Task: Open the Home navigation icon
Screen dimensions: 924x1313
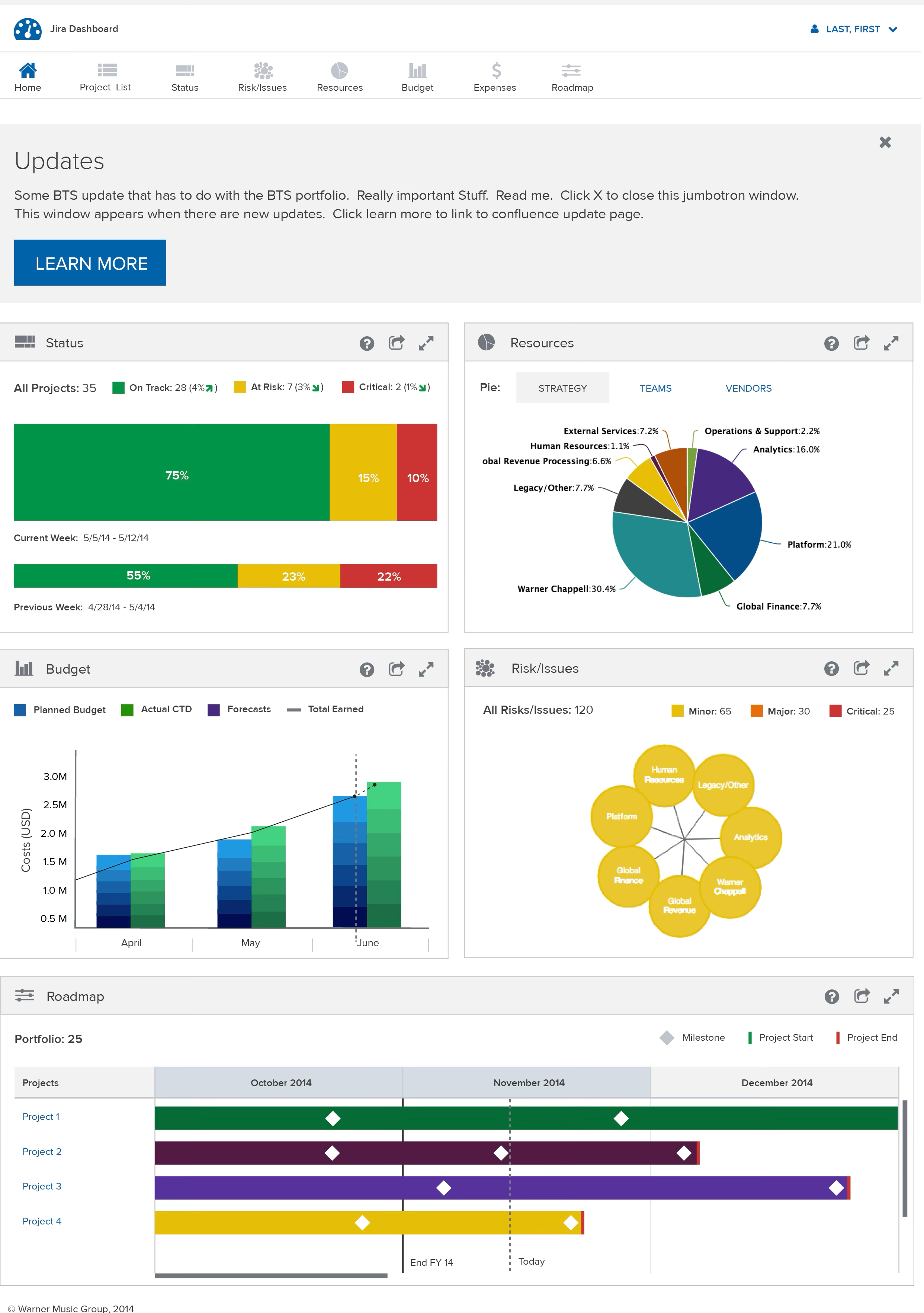Action: pyautogui.click(x=28, y=70)
